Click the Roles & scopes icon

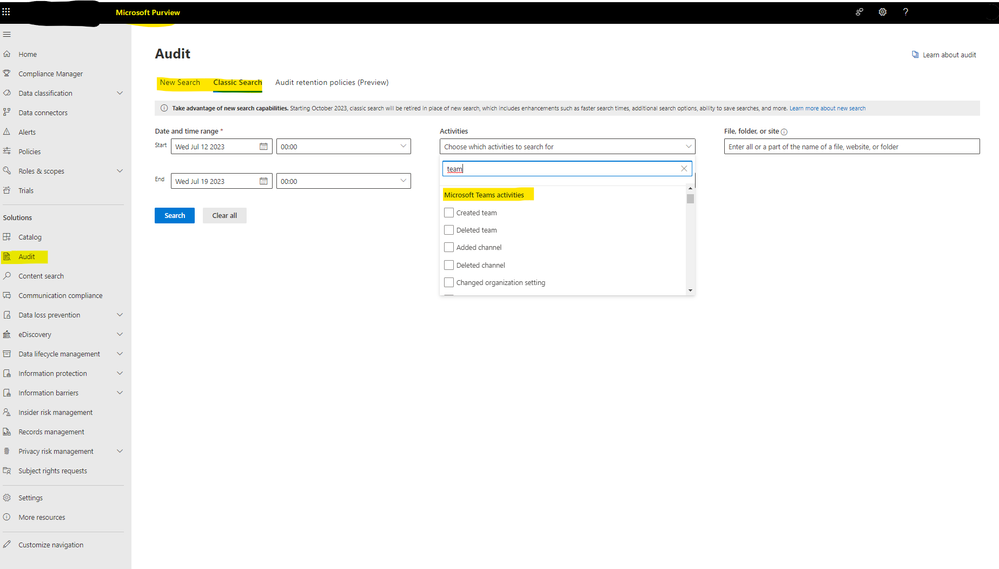click(7, 171)
